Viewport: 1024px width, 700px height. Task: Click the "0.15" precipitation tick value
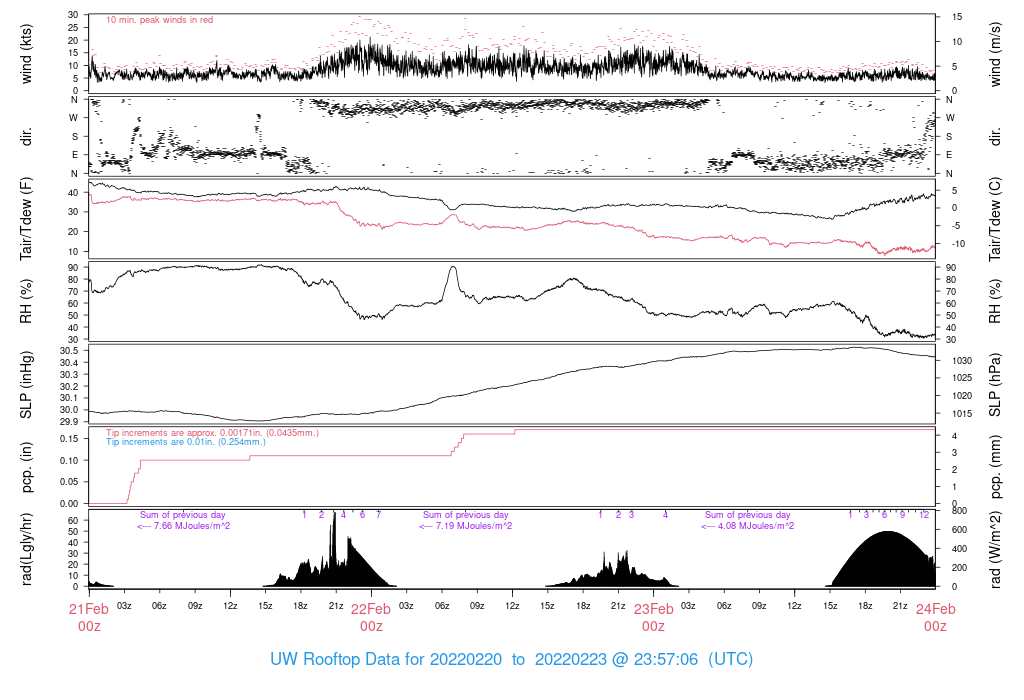pyautogui.click(x=69, y=439)
